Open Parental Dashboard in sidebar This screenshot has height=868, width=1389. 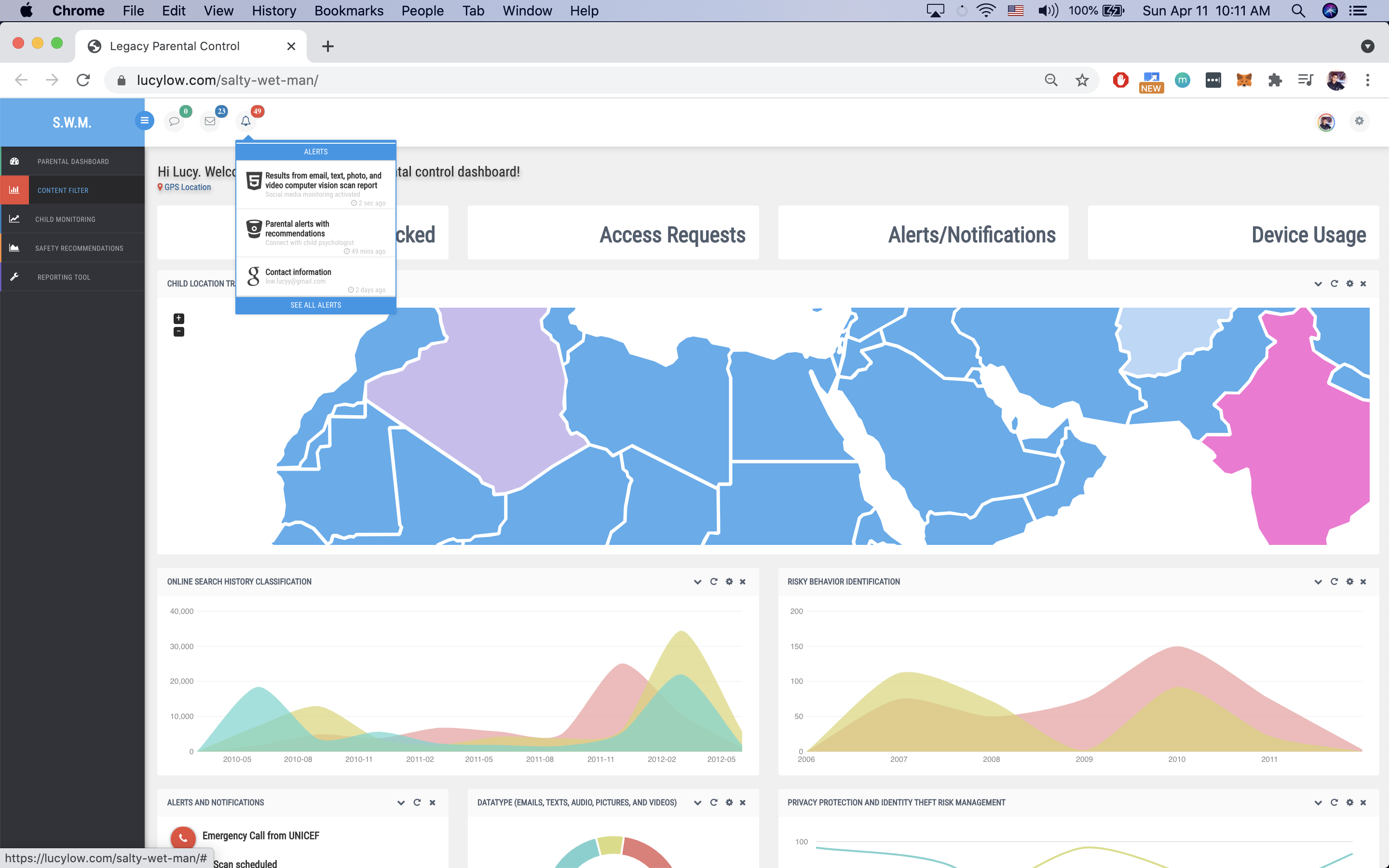(73, 162)
